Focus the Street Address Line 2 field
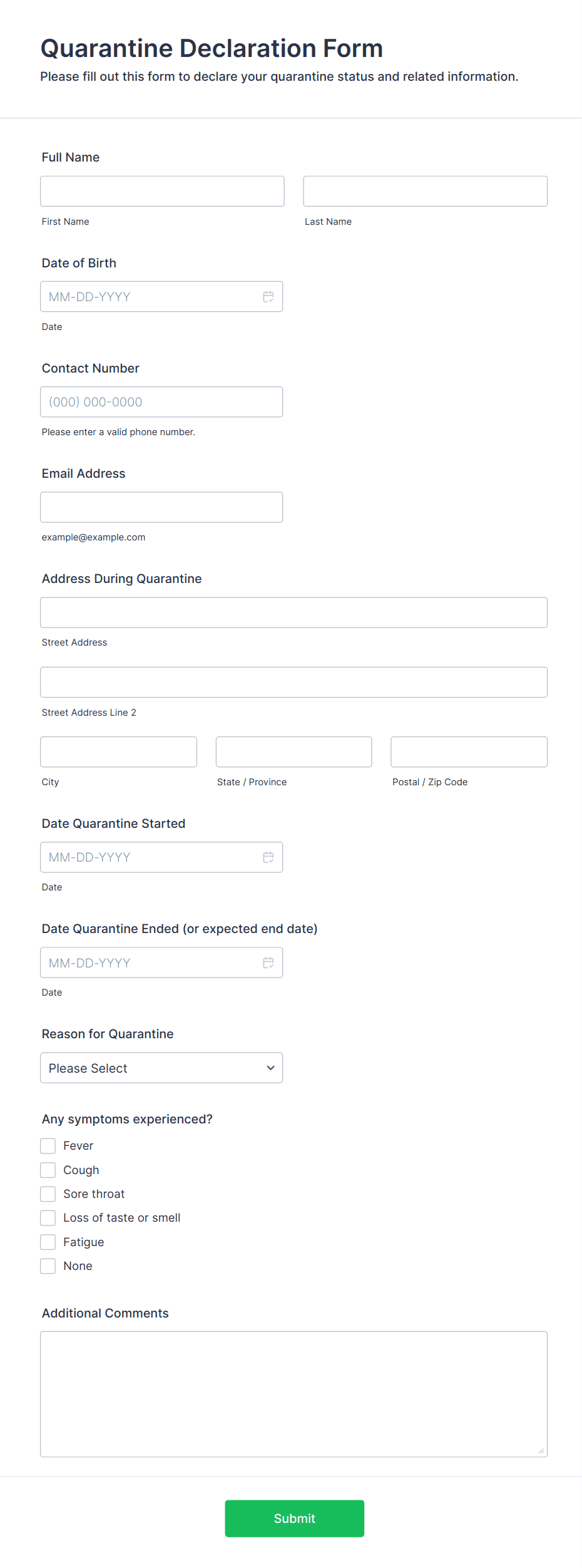 coord(294,682)
